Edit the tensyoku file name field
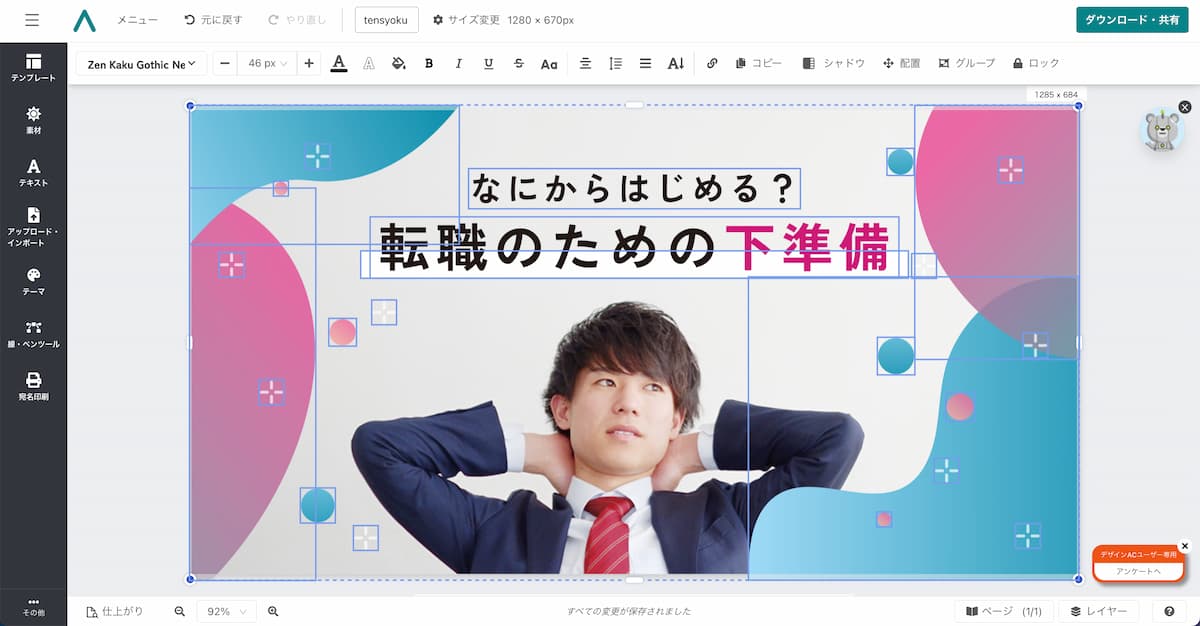 click(x=387, y=20)
